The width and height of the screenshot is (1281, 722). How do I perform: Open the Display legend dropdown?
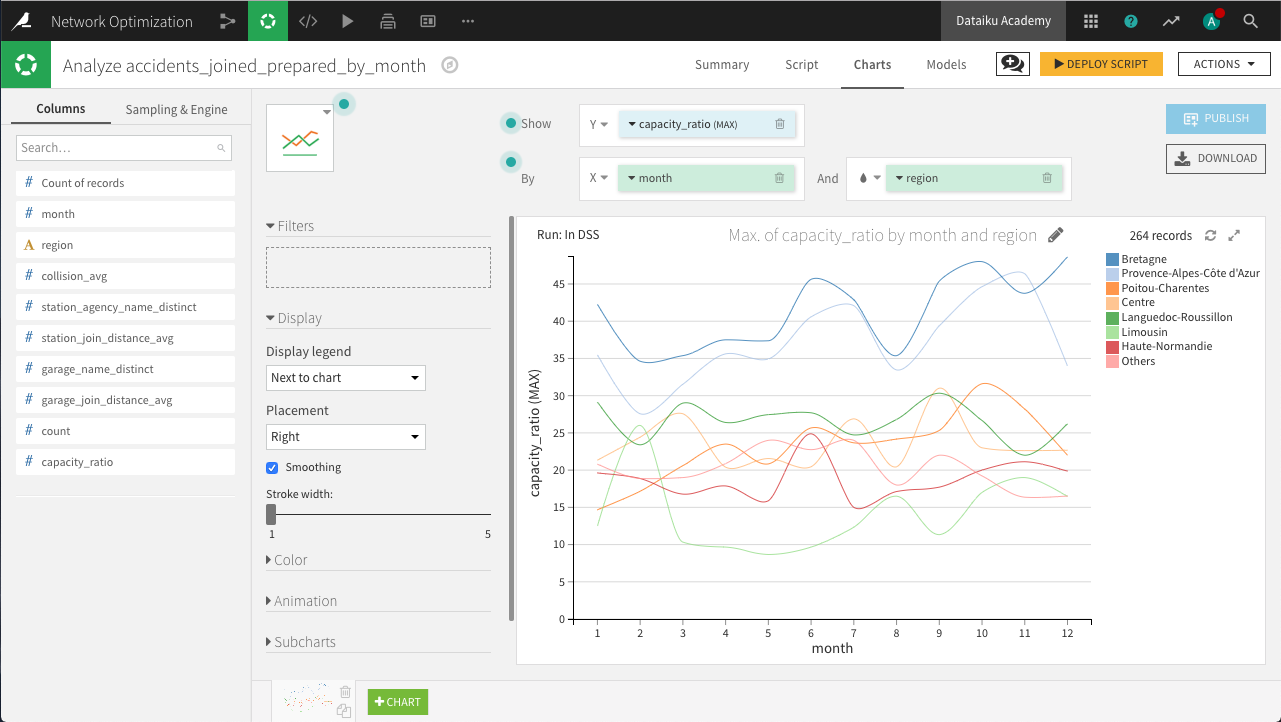pos(345,378)
